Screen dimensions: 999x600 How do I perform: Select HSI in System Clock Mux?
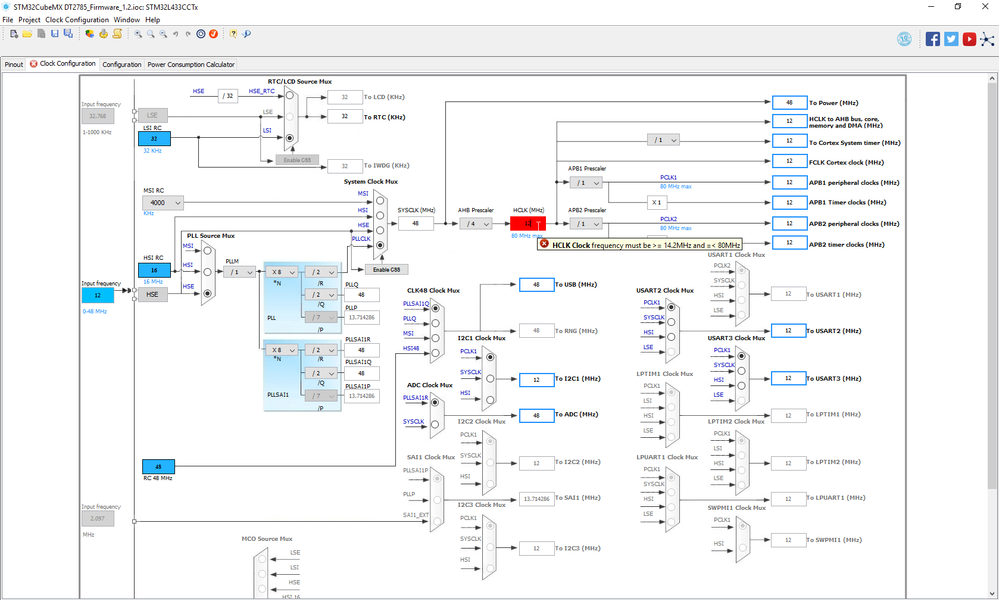(x=380, y=215)
